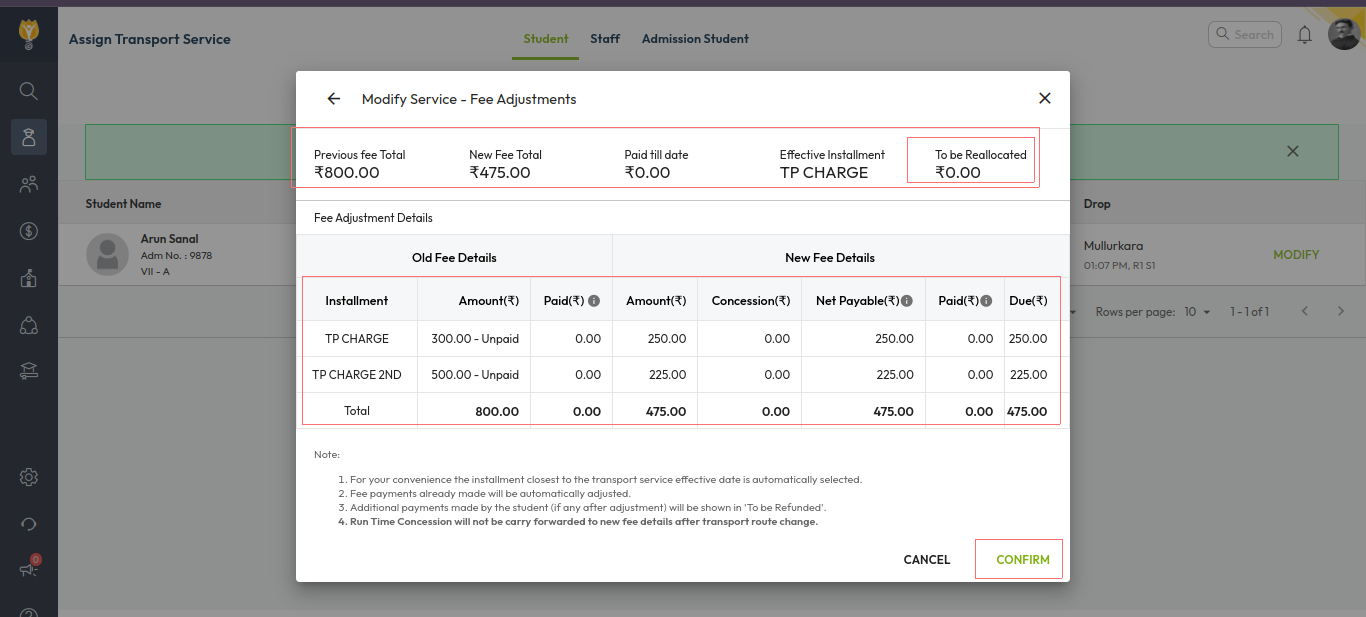Click info icon beside Old Fee Paid column

click(x=594, y=301)
